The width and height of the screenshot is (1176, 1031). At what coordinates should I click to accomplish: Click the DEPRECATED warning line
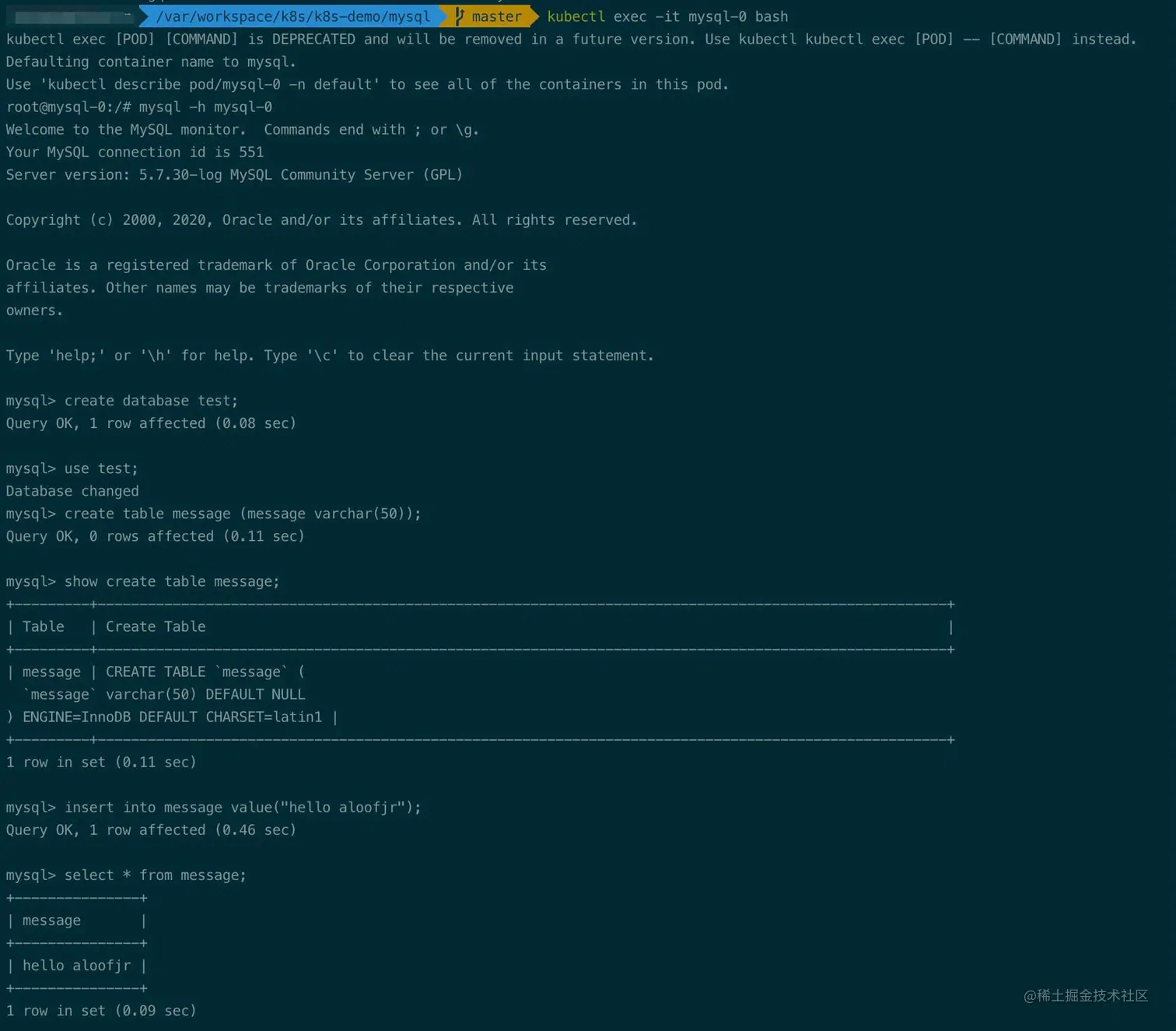point(571,39)
